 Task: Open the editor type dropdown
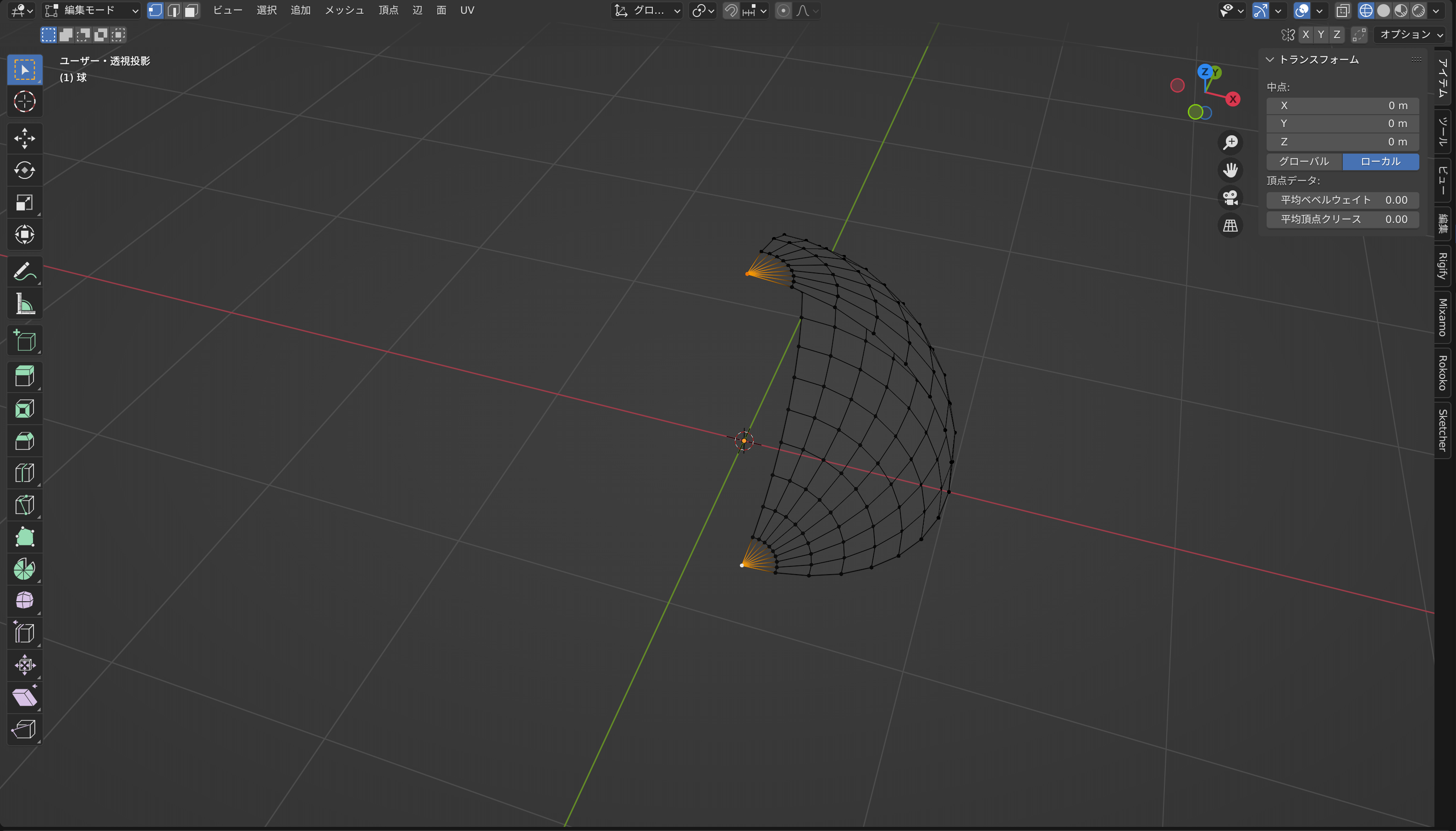click(x=22, y=10)
